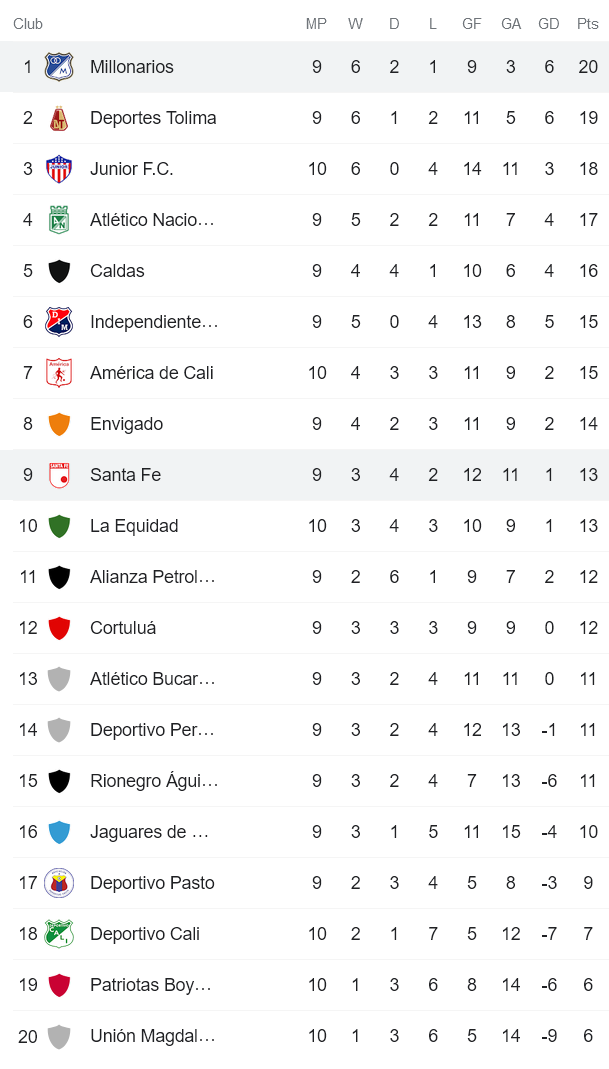The width and height of the screenshot is (609, 1069).
Task: Sort standings by GD column header
Action: (548, 24)
